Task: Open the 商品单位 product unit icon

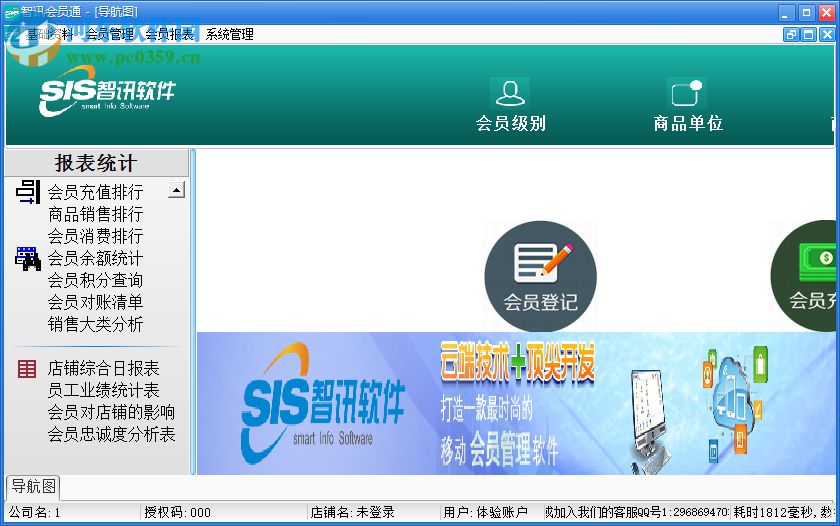Action: click(x=688, y=105)
